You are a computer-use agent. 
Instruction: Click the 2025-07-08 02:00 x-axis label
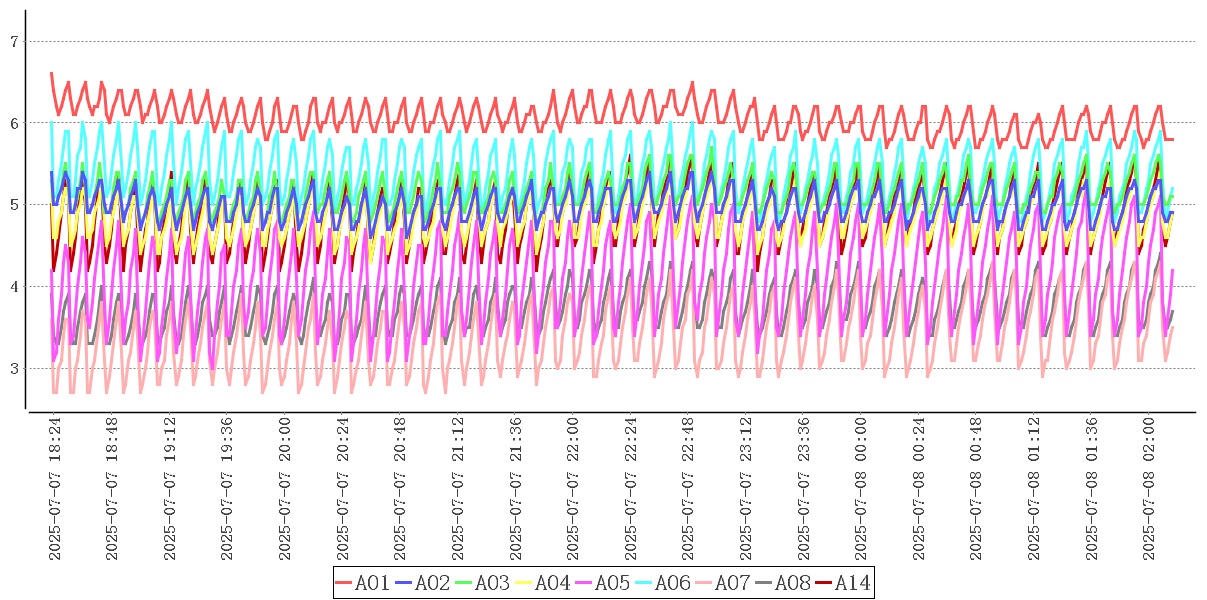click(1148, 489)
